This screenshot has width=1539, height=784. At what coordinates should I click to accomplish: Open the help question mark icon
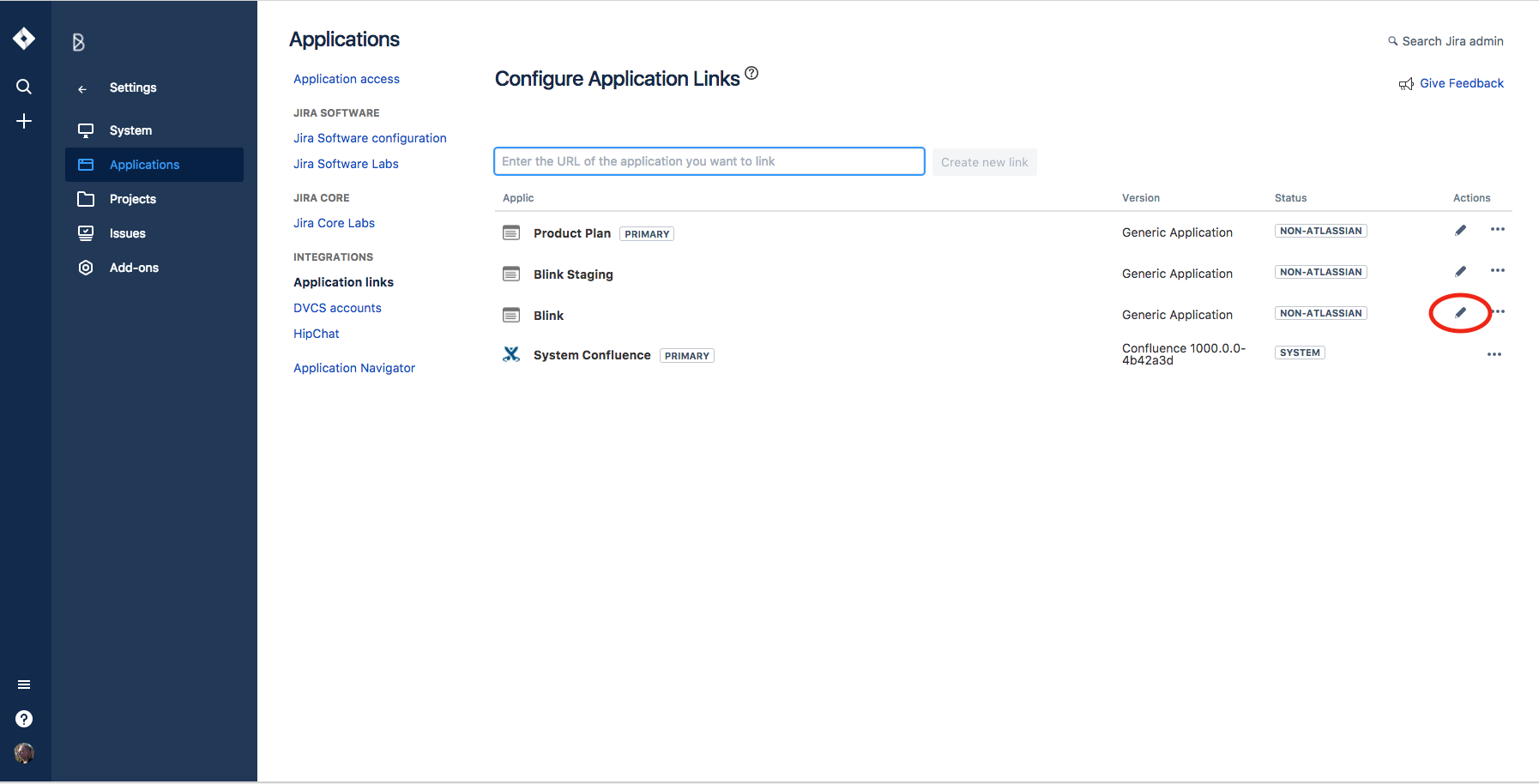click(24, 719)
